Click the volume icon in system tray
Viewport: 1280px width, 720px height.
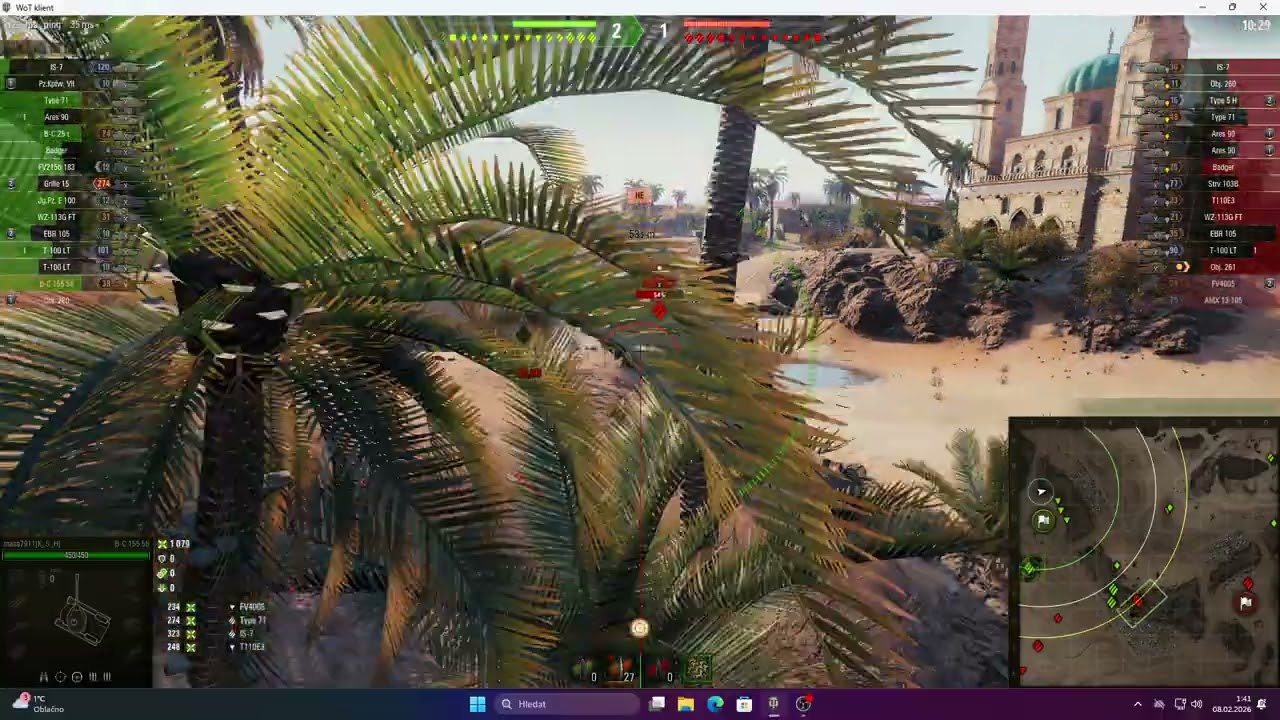point(1197,704)
